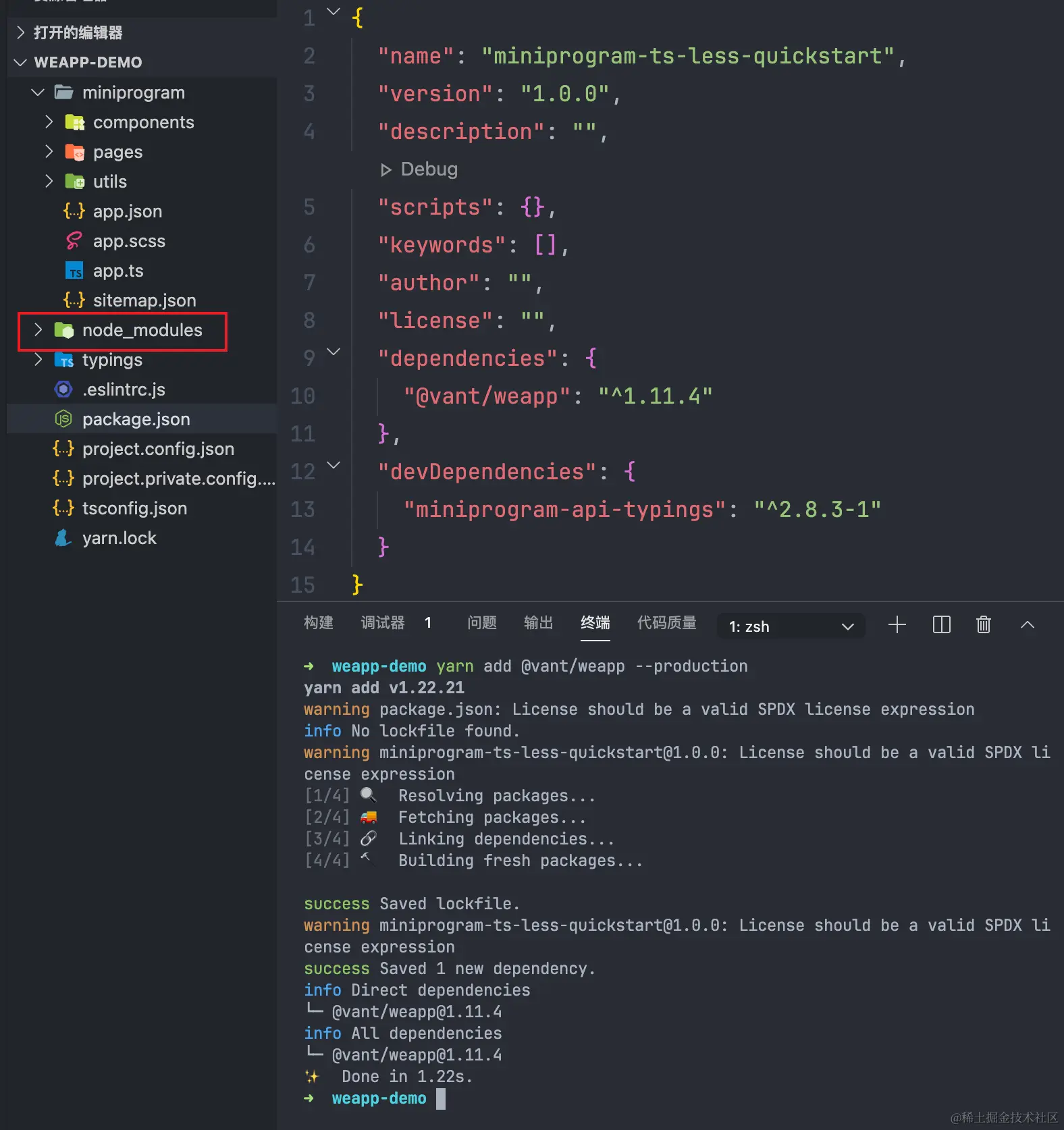
Task: Click the package.json Node icon
Action: 63,419
